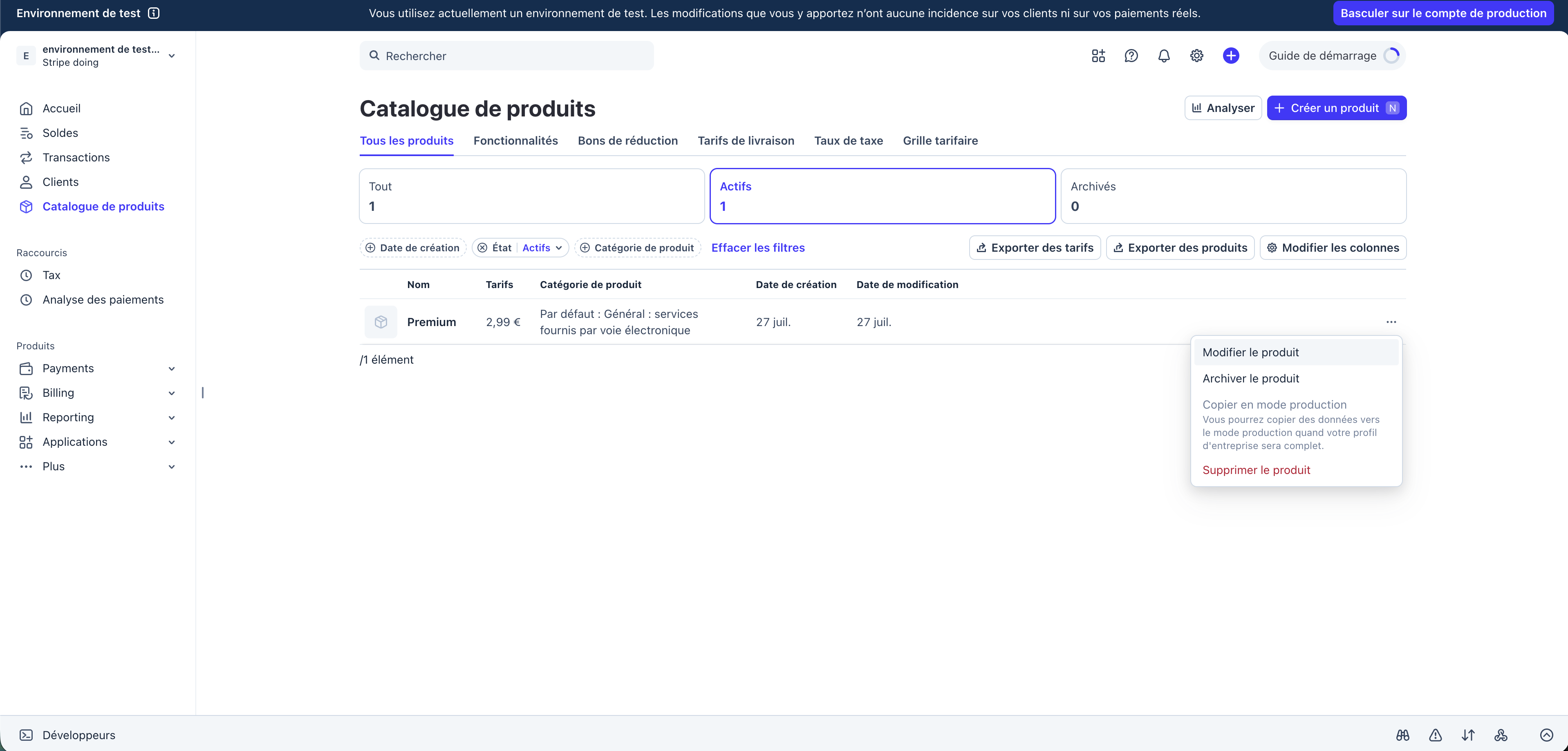
Task: Open the warning triangle errors icon
Action: (1435, 735)
